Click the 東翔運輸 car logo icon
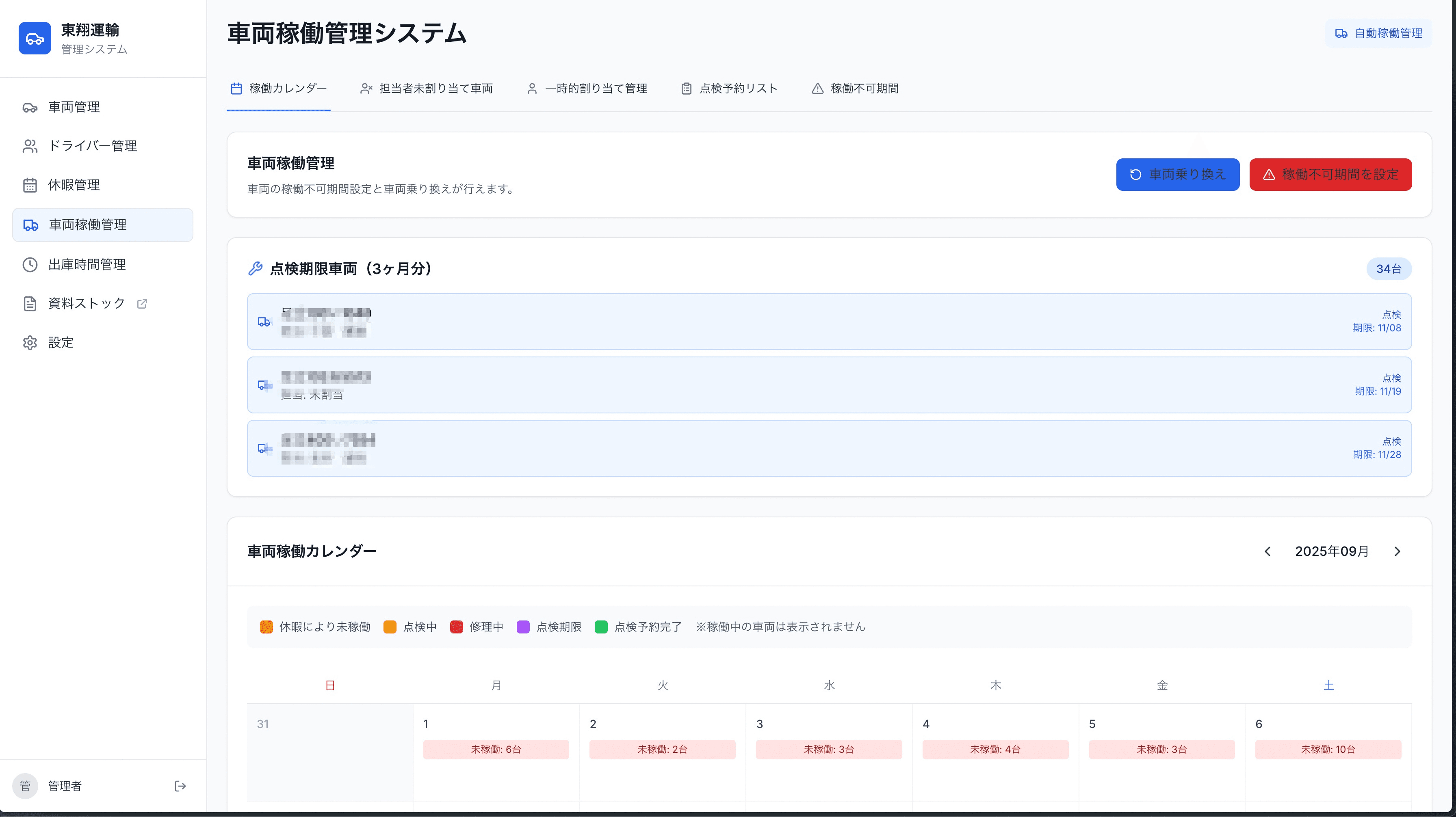This screenshot has height=817, width=1456. [35, 39]
